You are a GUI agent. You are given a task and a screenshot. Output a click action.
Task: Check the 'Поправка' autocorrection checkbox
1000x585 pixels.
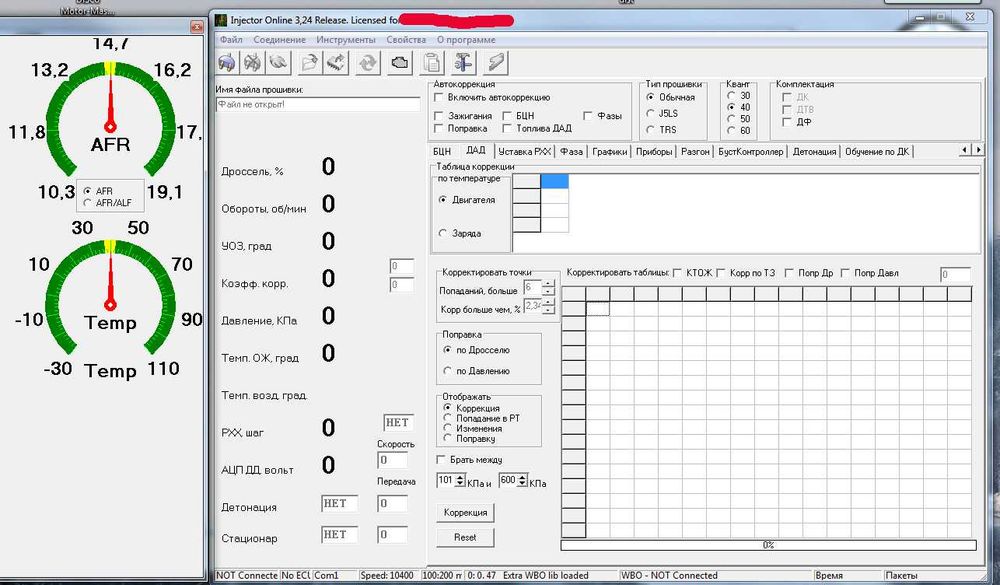438,128
